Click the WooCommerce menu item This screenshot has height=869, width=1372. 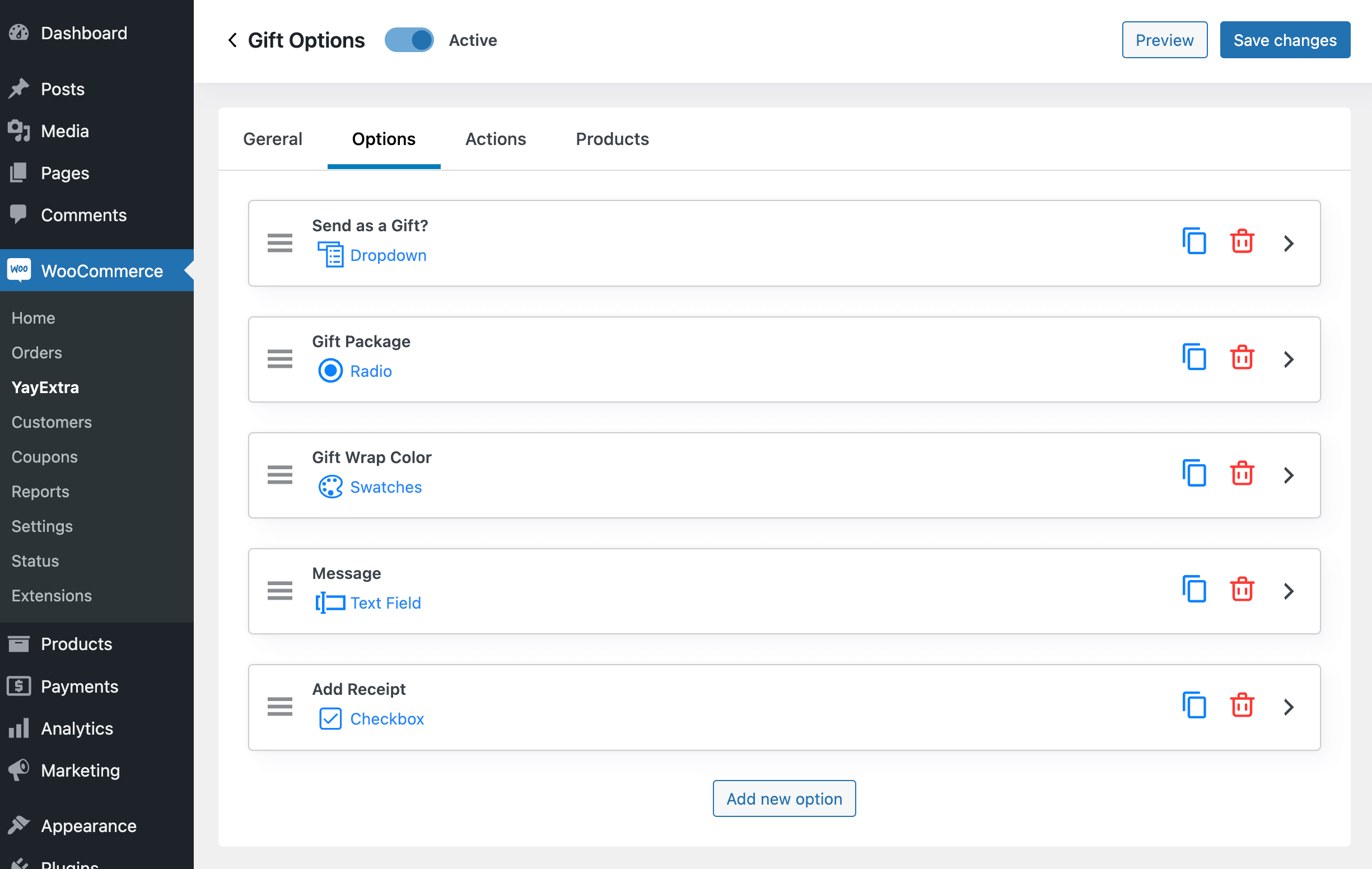tap(97, 270)
